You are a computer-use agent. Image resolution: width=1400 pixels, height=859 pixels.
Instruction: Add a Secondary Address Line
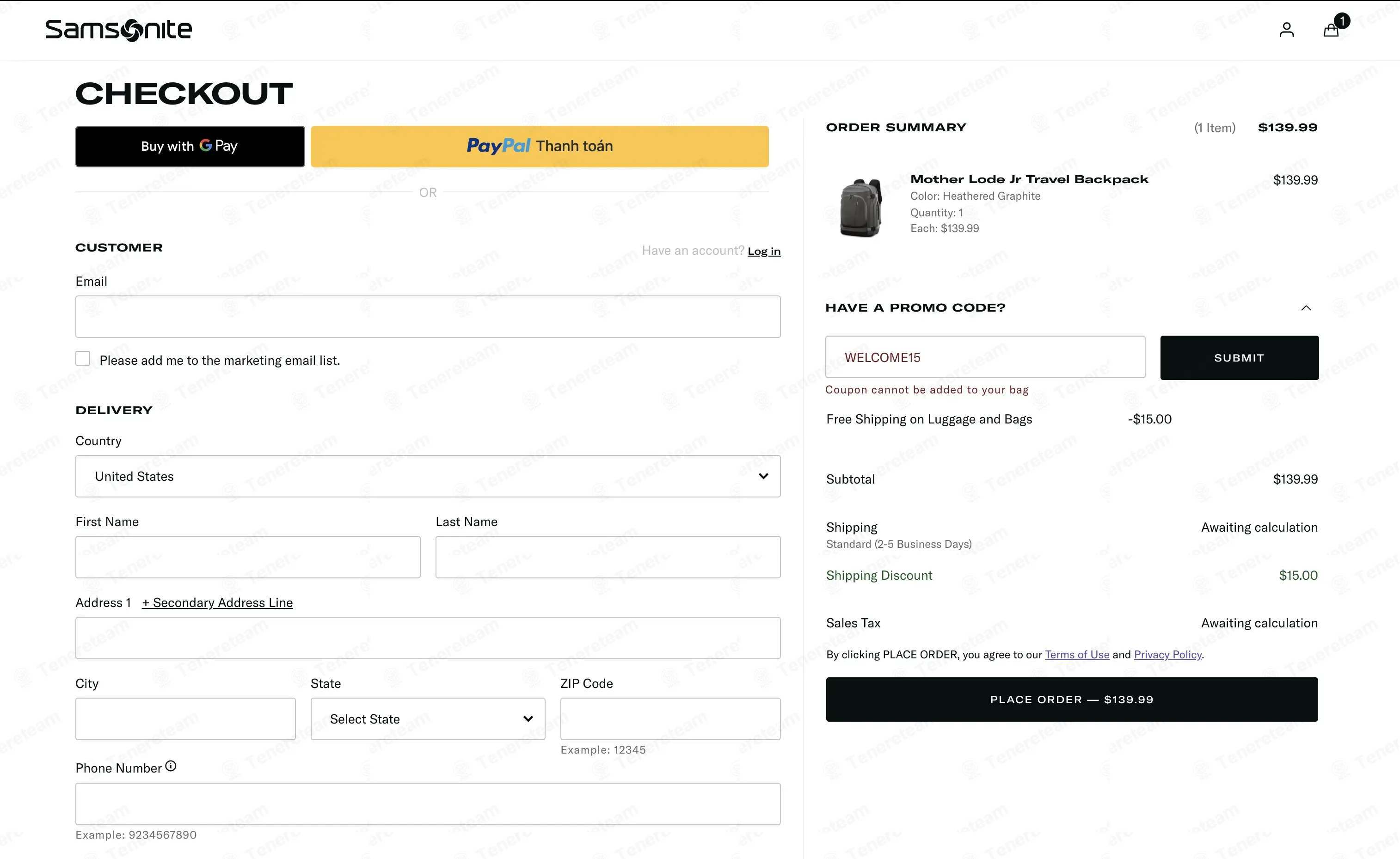pos(218,603)
